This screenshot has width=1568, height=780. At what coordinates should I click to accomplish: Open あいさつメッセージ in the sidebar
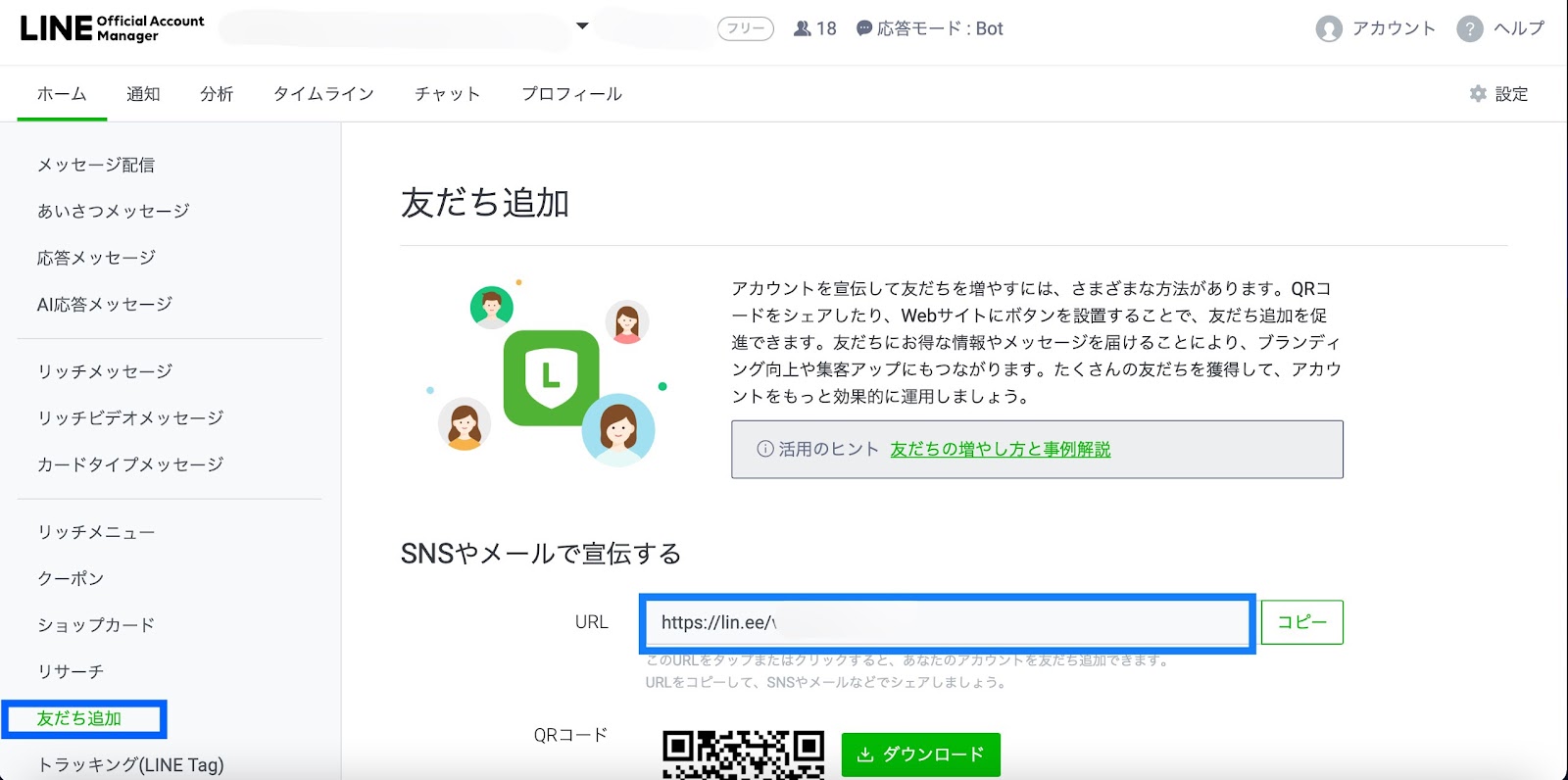114,211
